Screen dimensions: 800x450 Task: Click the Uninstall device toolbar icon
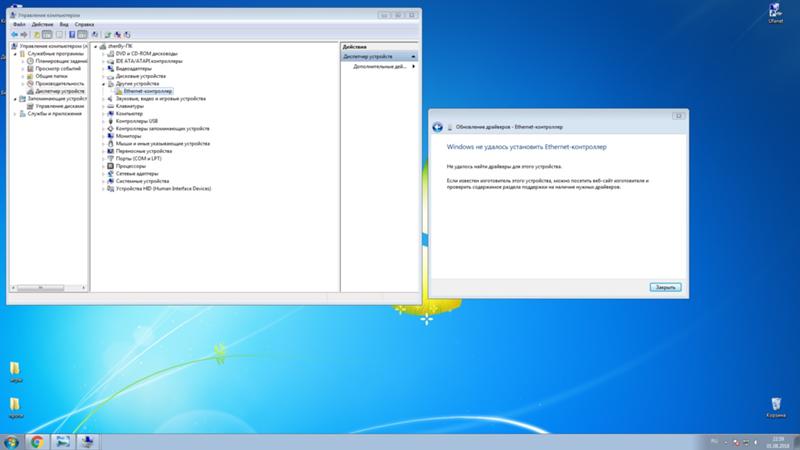117,35
